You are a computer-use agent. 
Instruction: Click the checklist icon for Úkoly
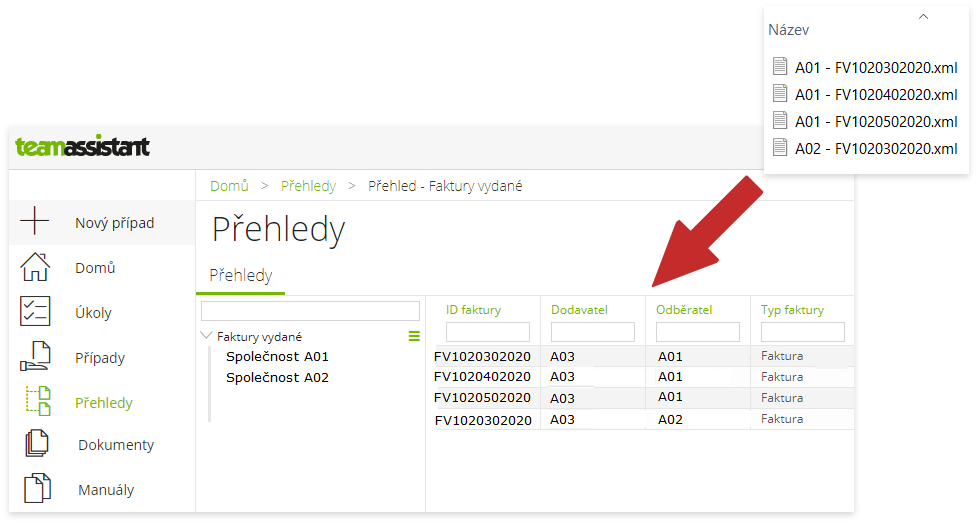click(x=35, y=311)
